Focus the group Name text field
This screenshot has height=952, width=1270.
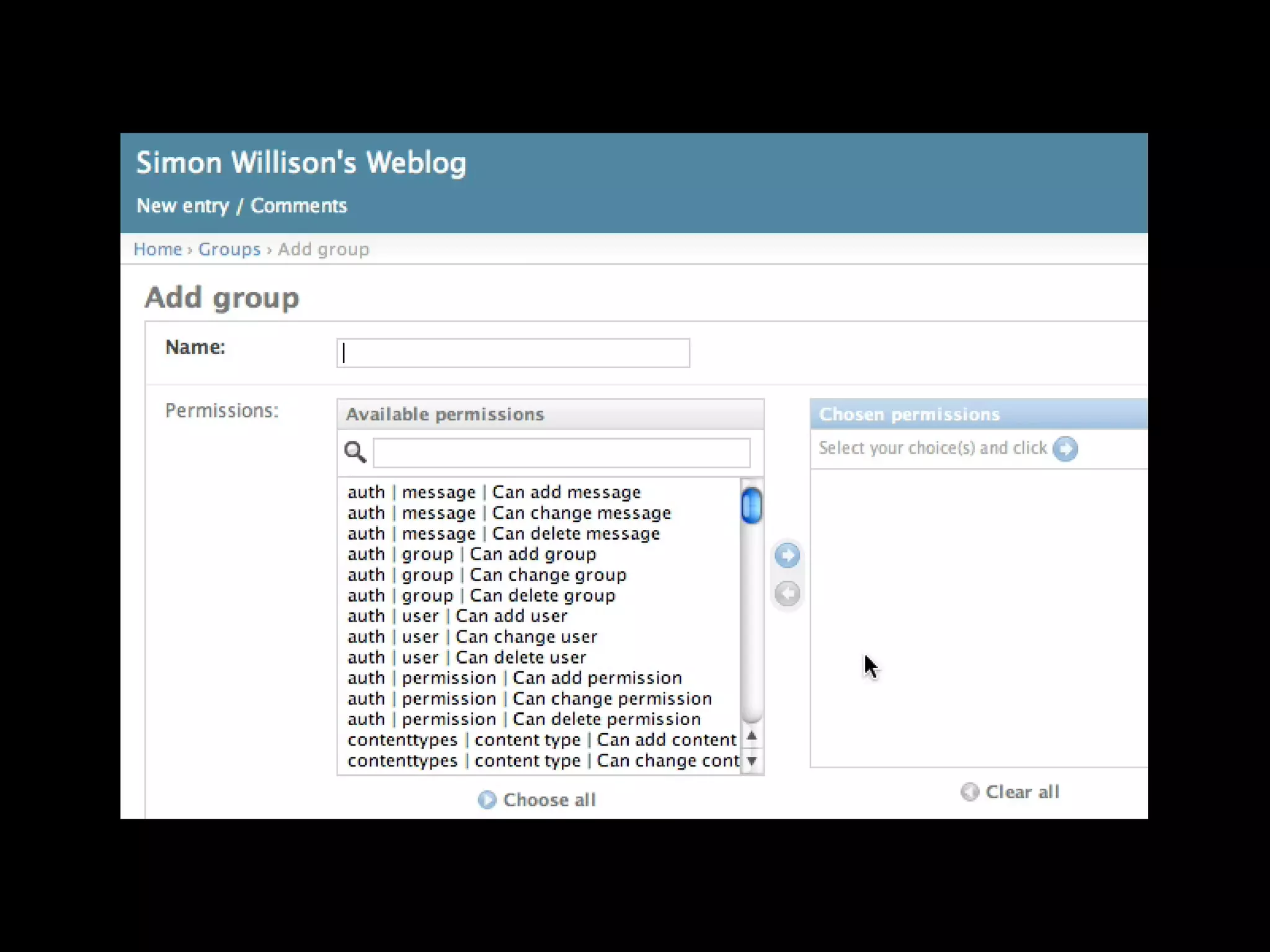[x=513, y=353]
